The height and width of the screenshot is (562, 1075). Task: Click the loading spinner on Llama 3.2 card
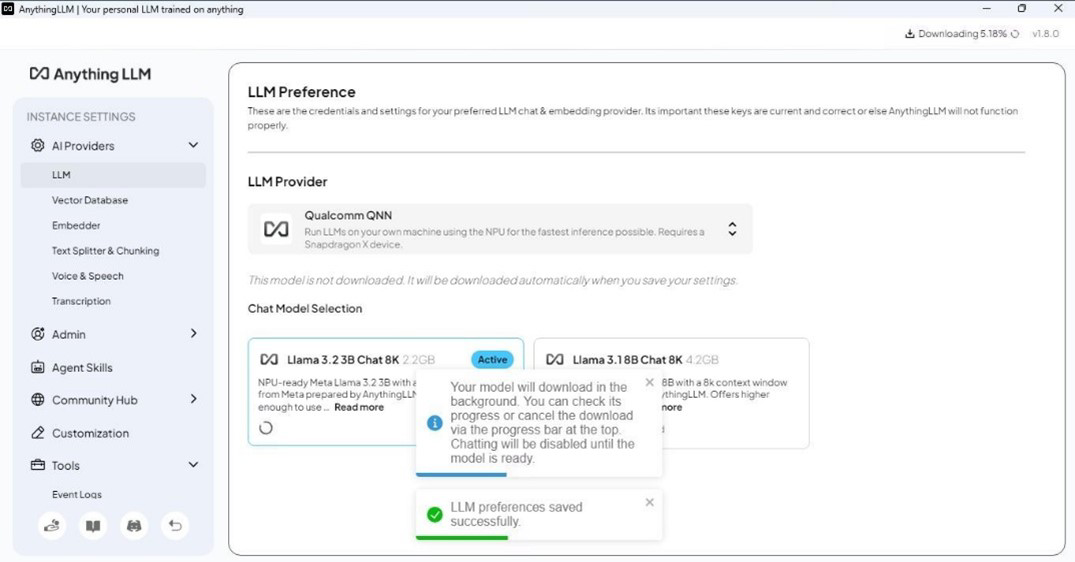[266, 428]
